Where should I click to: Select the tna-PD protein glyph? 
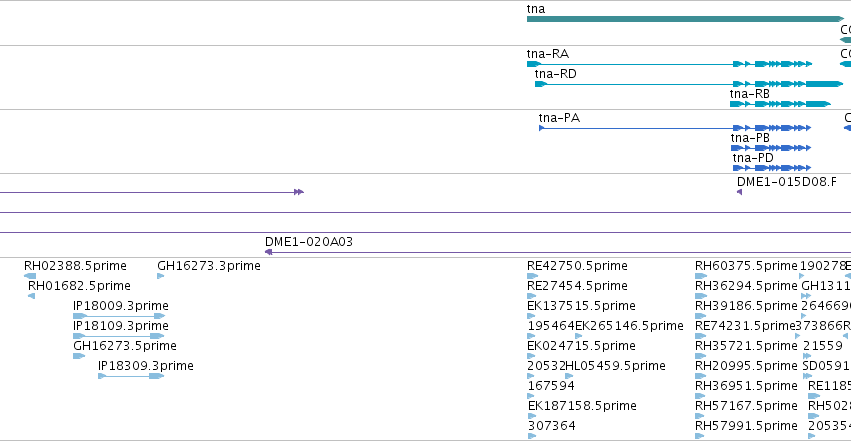click(x=772, y=168)
